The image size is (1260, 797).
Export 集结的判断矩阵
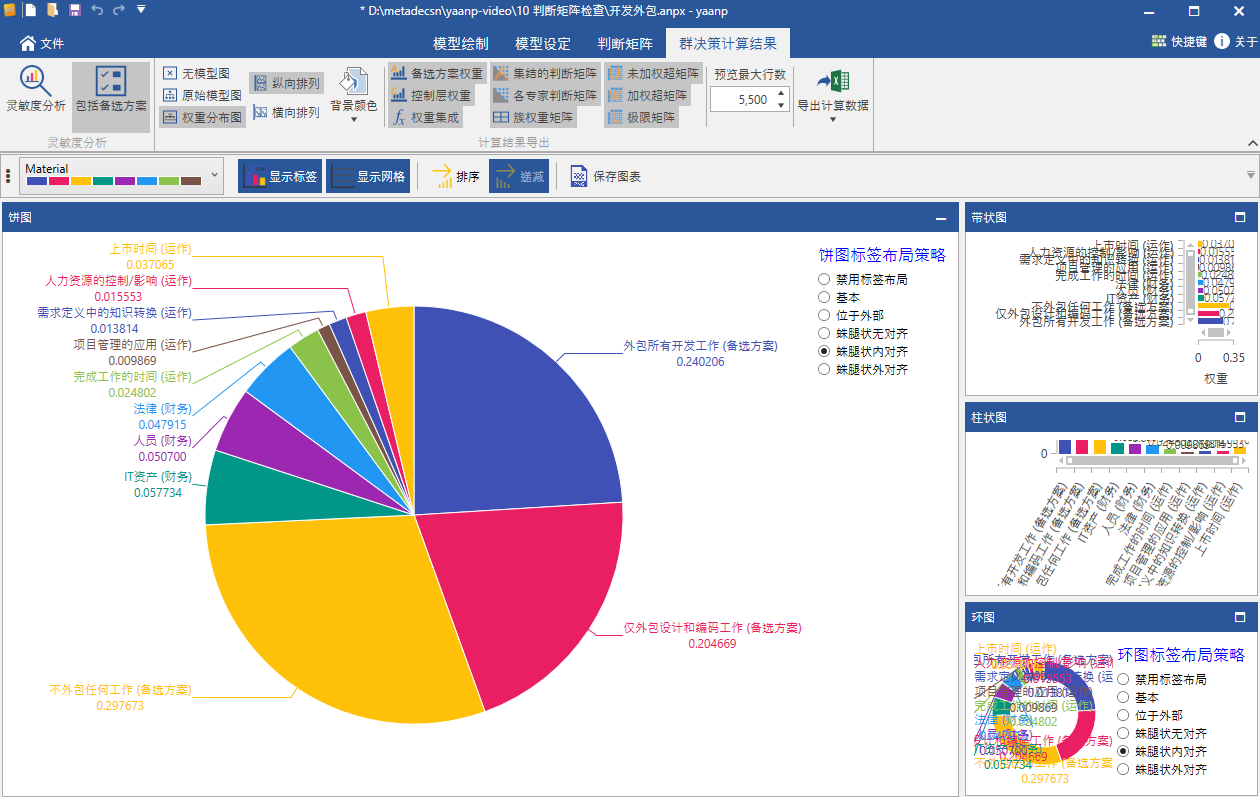(x=546, y=73)
